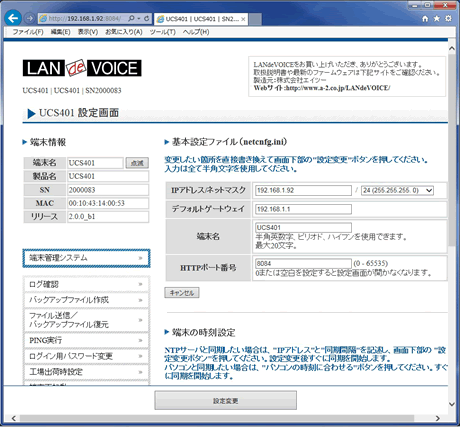Viewport: 460px width, 427px height.
Task: Open the ファイル(F) menu
Action: tap(28, 32)
